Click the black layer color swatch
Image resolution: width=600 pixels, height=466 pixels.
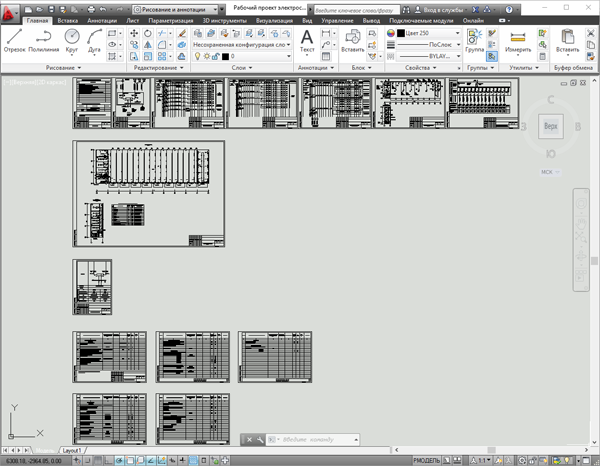225,57
